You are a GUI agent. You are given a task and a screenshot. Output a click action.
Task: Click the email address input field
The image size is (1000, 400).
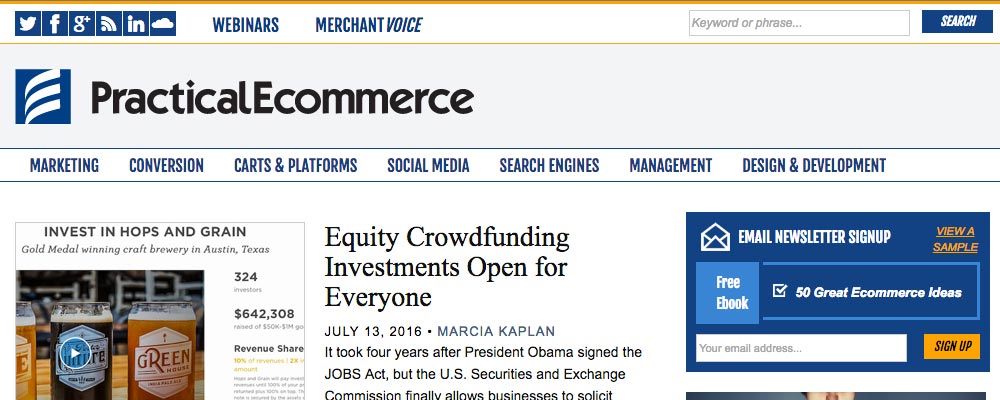801,348
